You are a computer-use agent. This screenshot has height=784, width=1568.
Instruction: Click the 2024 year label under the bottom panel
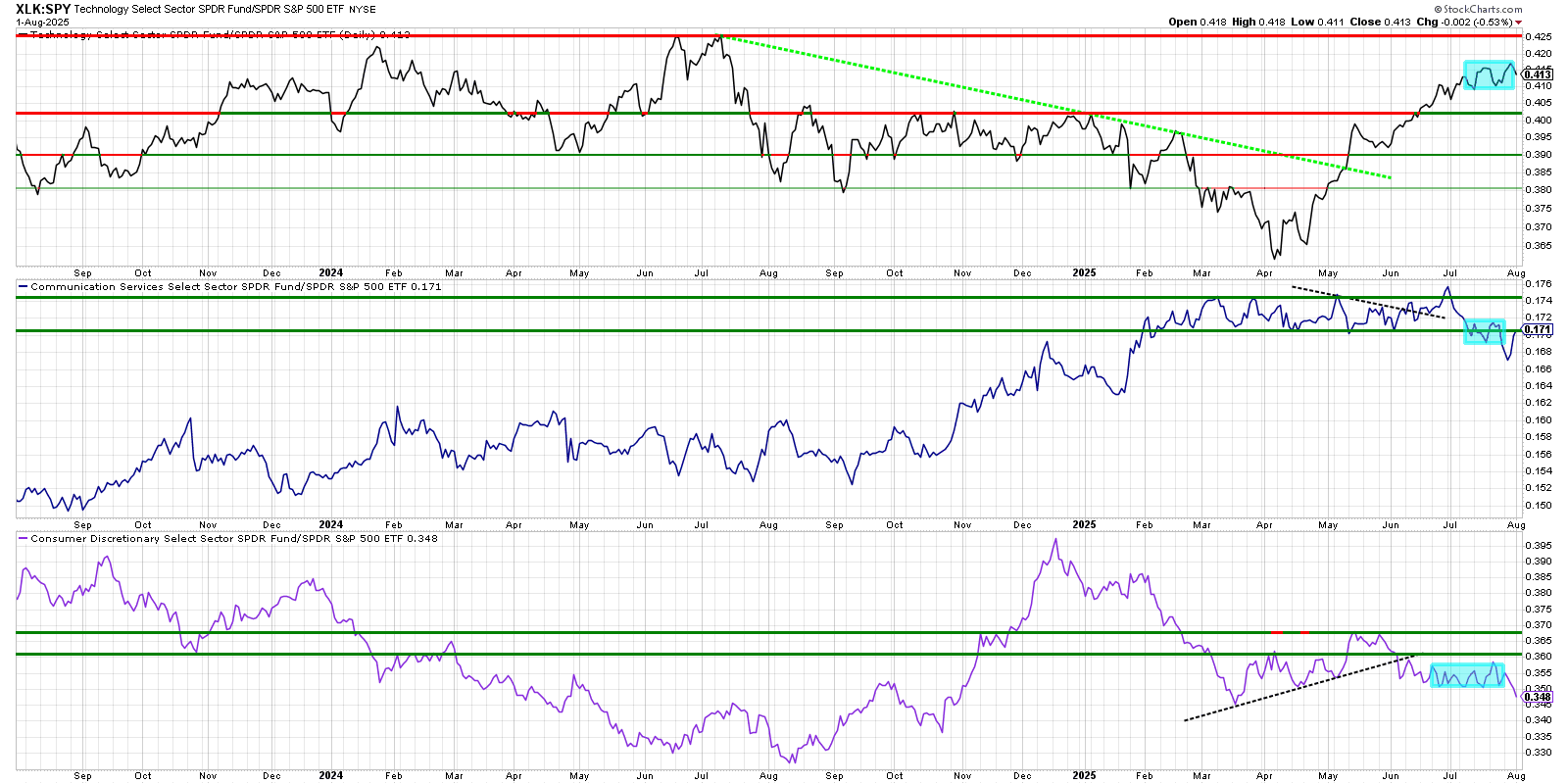(330, 775)
